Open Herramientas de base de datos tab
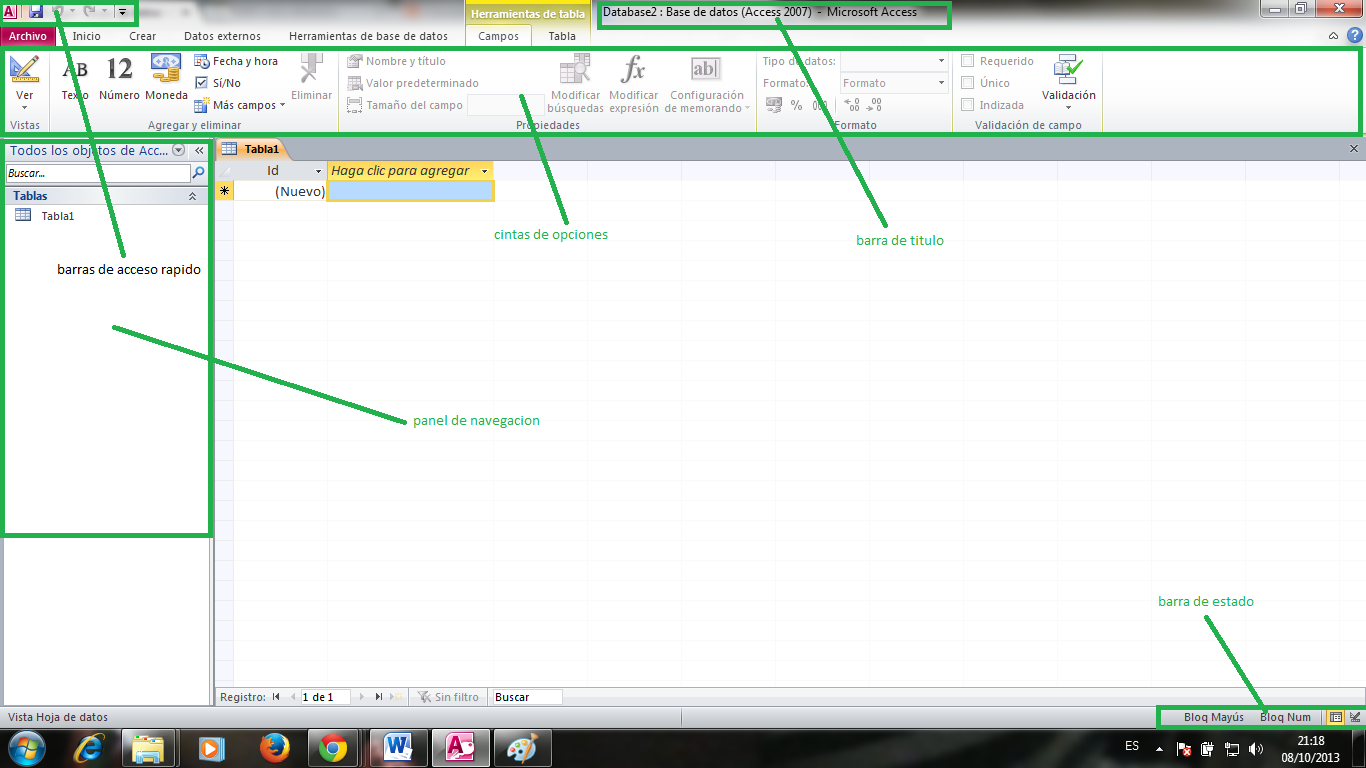The height and width of the screenshot is (768, 1366). tap(368, 36)
